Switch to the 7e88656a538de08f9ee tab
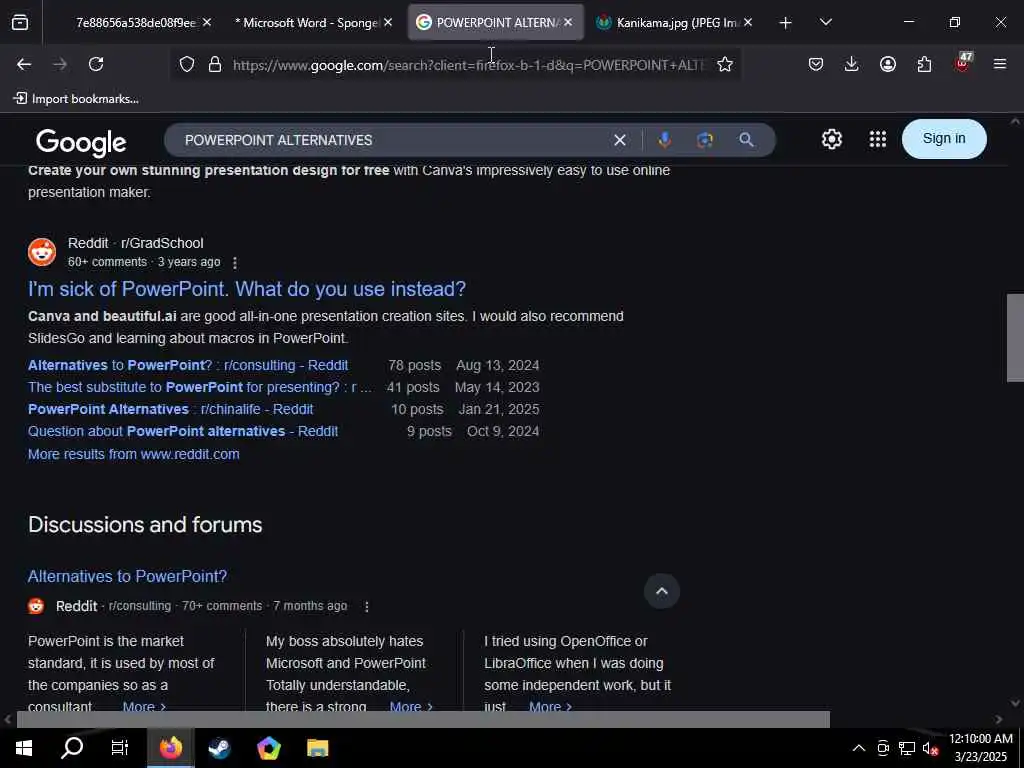1024x768 pixels. 136,23
